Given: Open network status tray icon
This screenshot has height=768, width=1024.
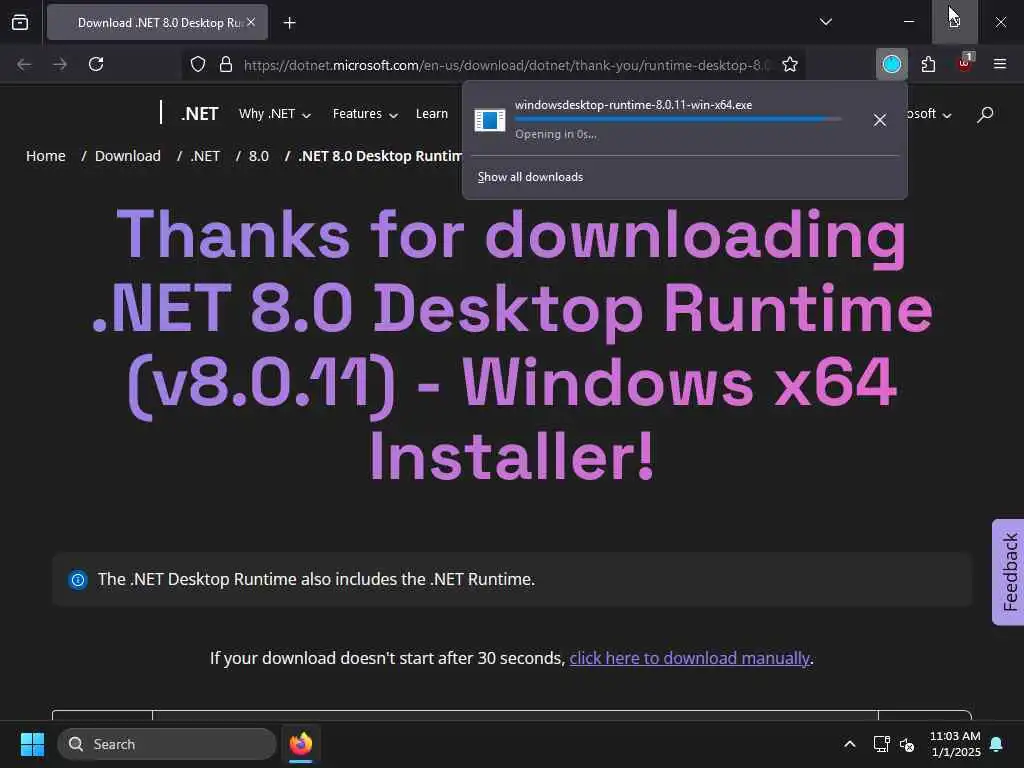Looking at the screenshot, I should [882, 744].
